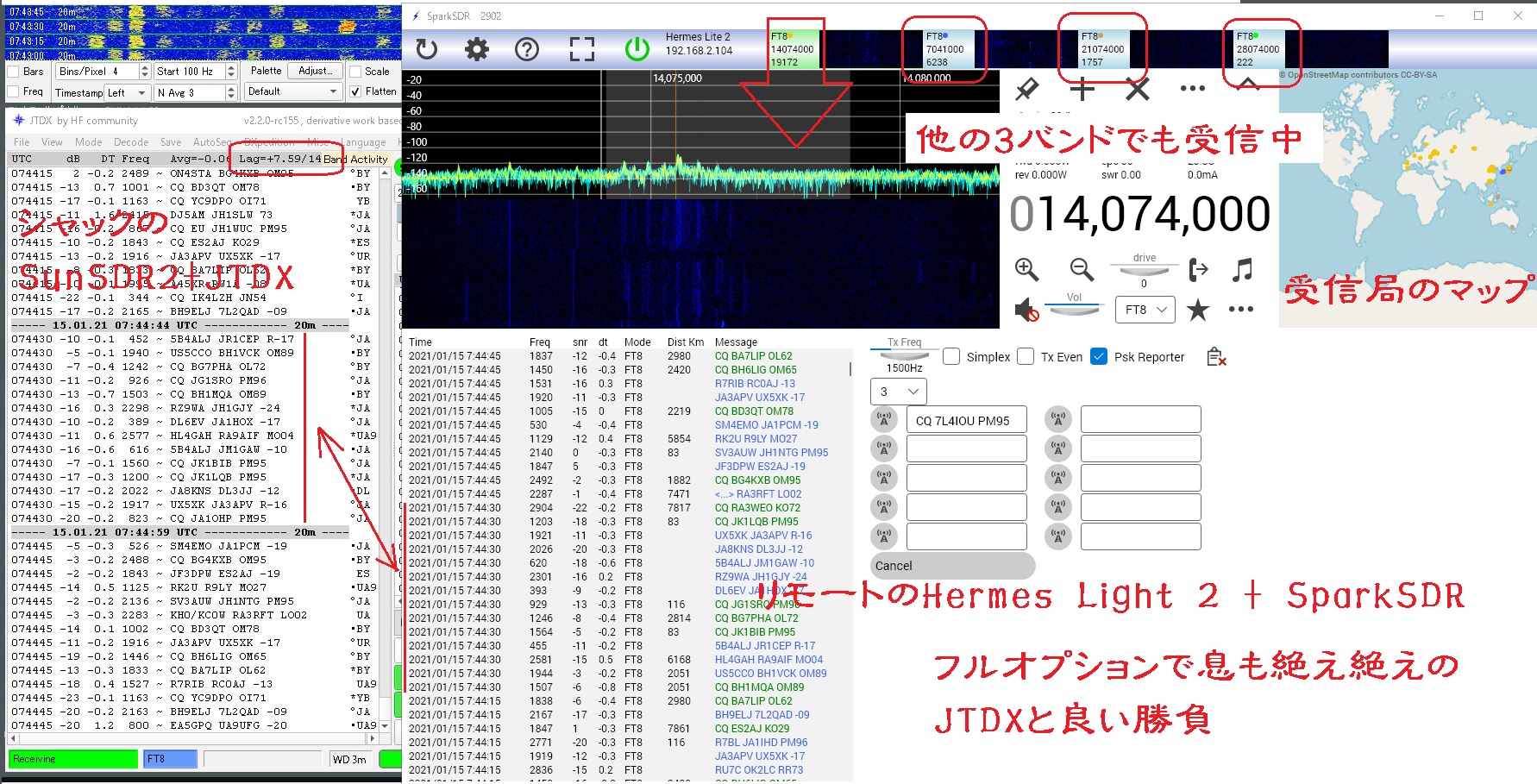Pin the receiver panel with the pushpin icon
The image size is (1537, 784).
click(x=1026, y=88)
